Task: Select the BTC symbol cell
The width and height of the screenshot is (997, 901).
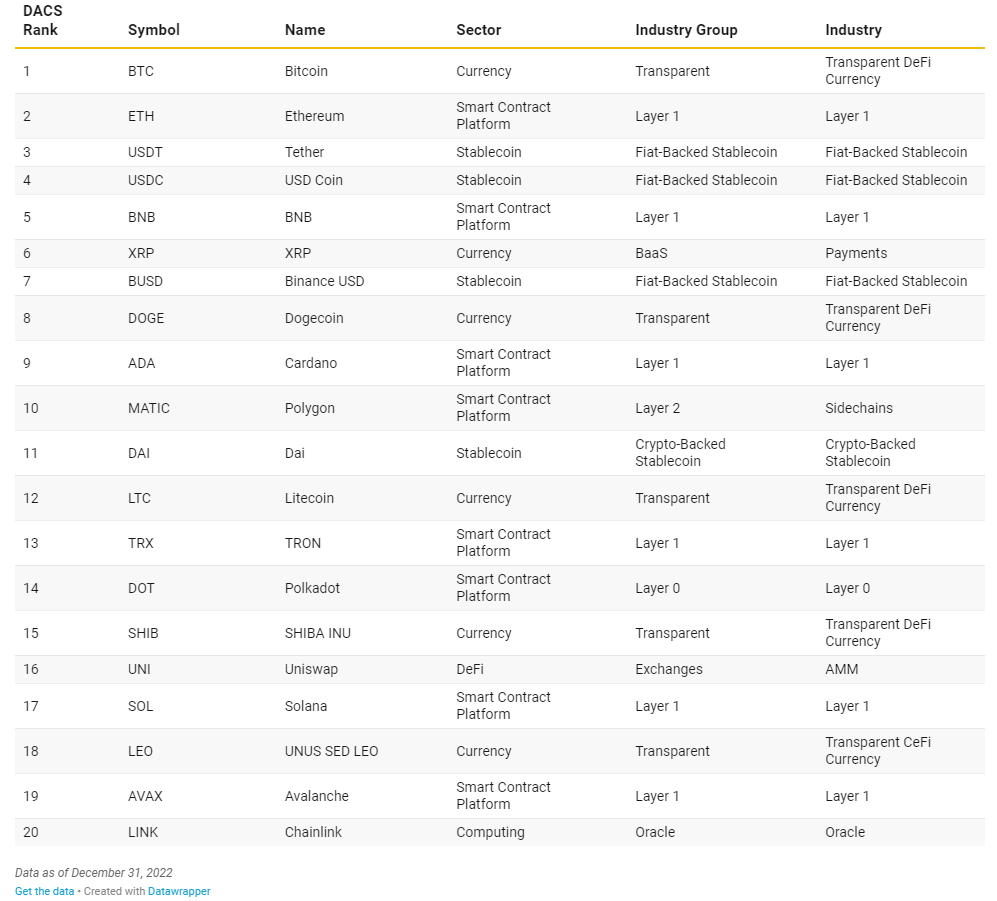Action: click(141, 71)
